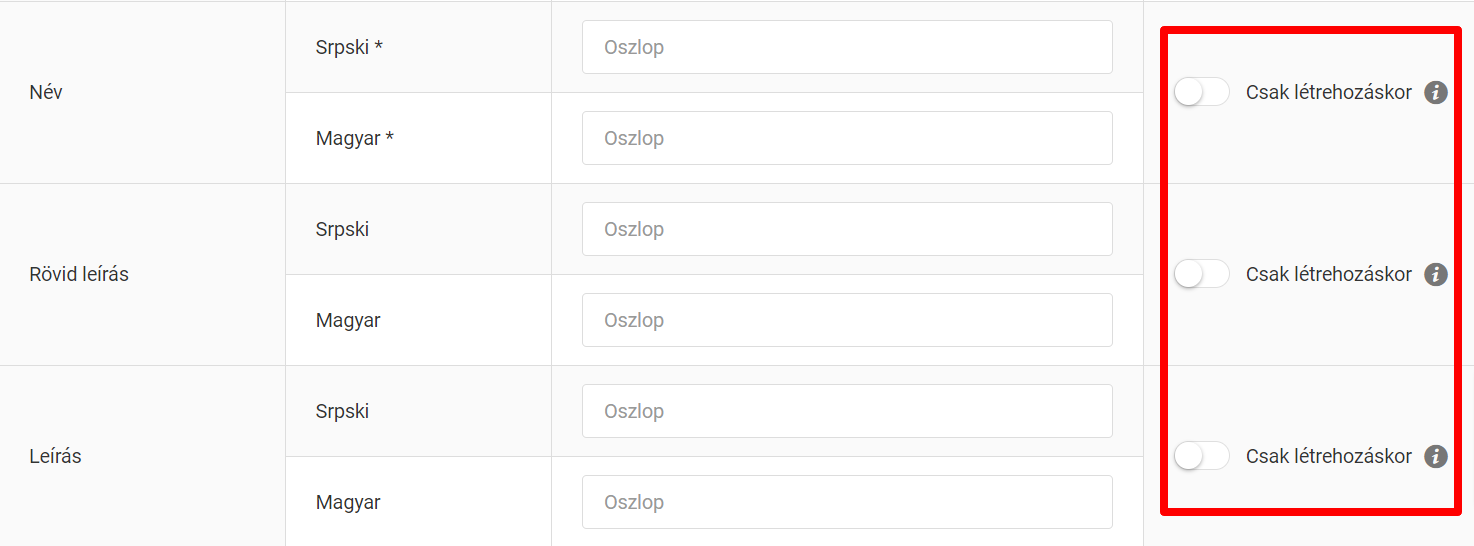Click info icon in the Rövid leírás row
Image resolution: width=1474 pixels, height=546 pixels.
(x=1436, y=275)
